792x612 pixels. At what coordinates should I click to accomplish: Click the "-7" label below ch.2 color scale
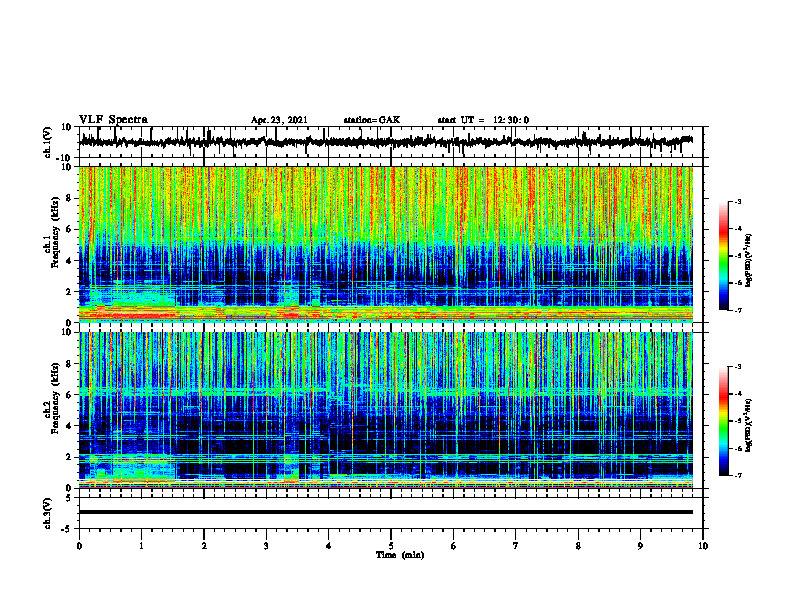[x=738, y=475]
